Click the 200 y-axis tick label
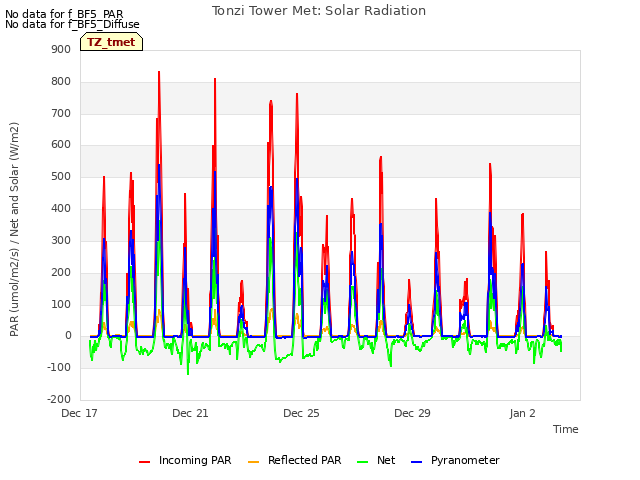640x480 pixels. tap(61, 272)
